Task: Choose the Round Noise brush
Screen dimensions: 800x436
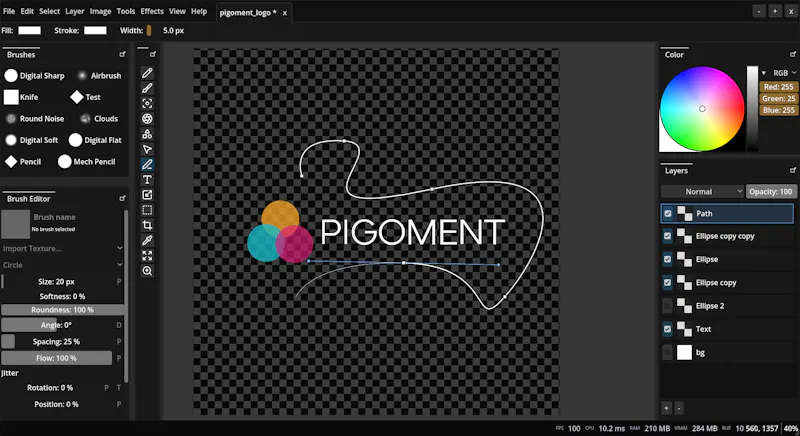Action: 35,118
